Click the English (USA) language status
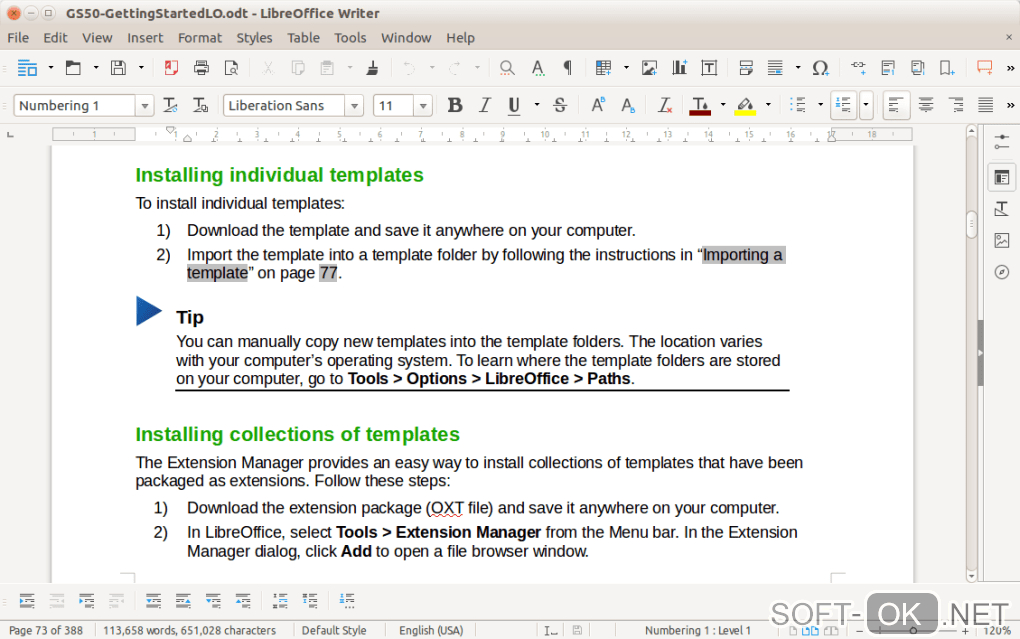 (x=431, y=630)
